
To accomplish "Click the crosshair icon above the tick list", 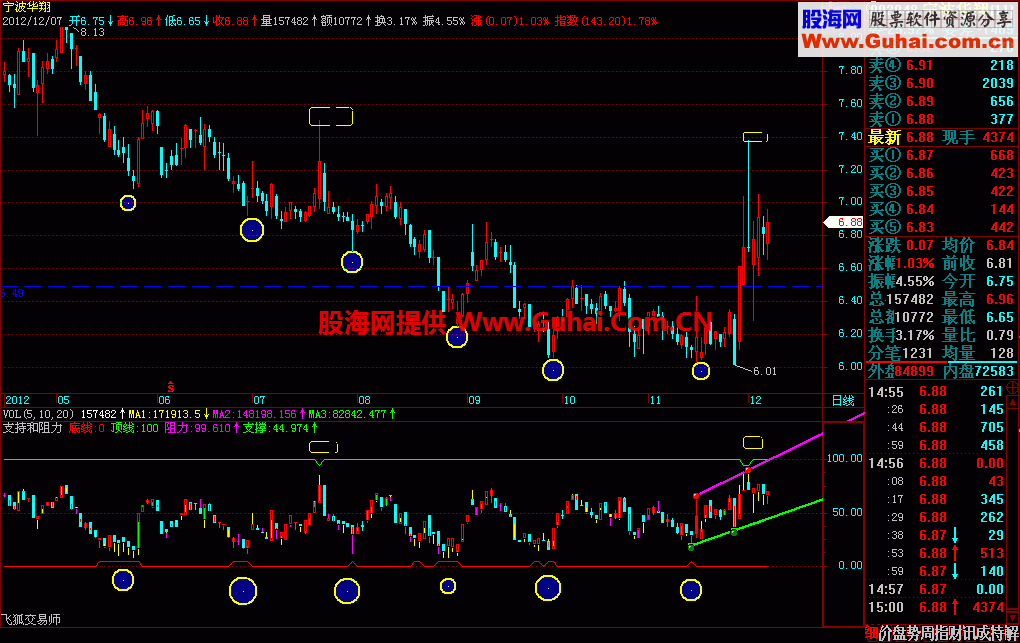I will (x=1012, y=388).
